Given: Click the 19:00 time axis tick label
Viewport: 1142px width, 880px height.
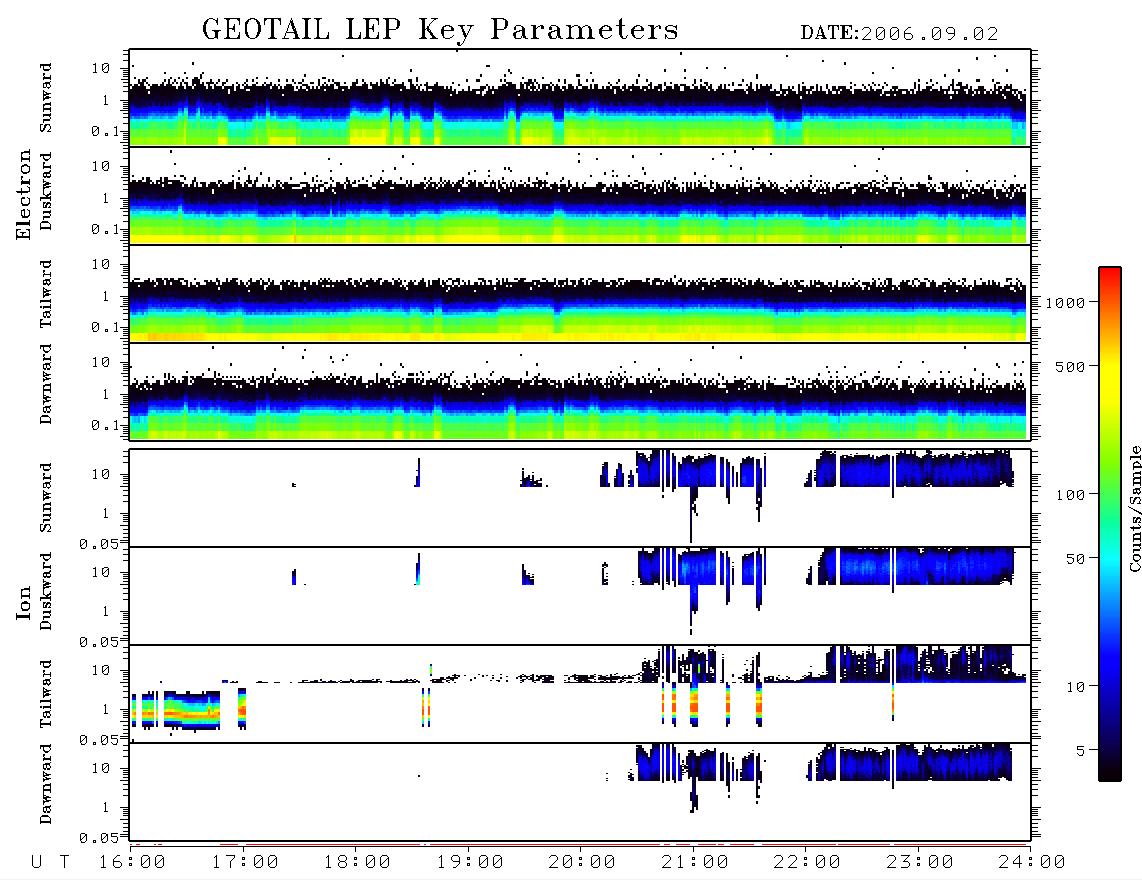Looking at the screenshot, I should click(x=470, y=863).
